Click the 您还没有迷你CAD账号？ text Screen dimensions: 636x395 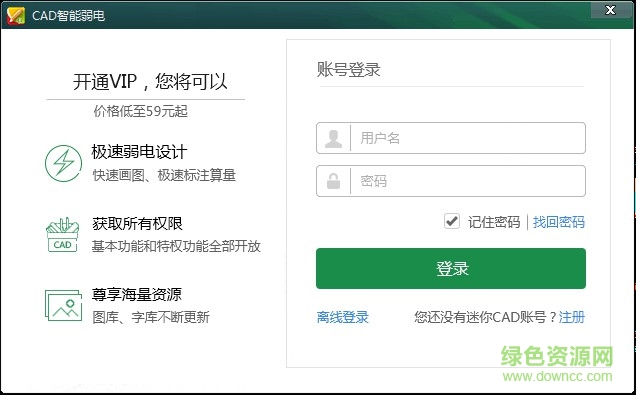(x=486, y=317)
